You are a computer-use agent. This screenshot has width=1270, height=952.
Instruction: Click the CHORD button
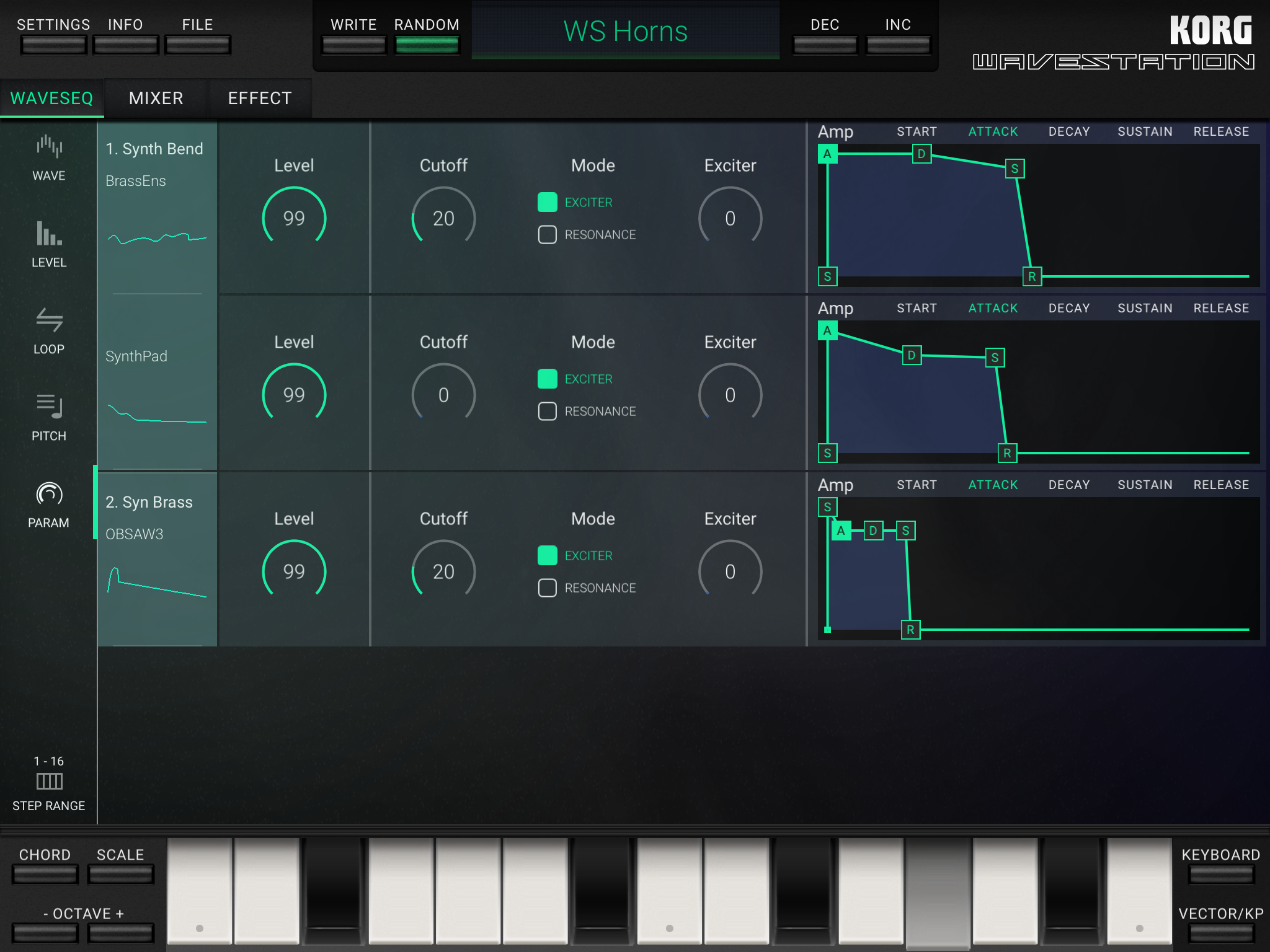(45, 874)
